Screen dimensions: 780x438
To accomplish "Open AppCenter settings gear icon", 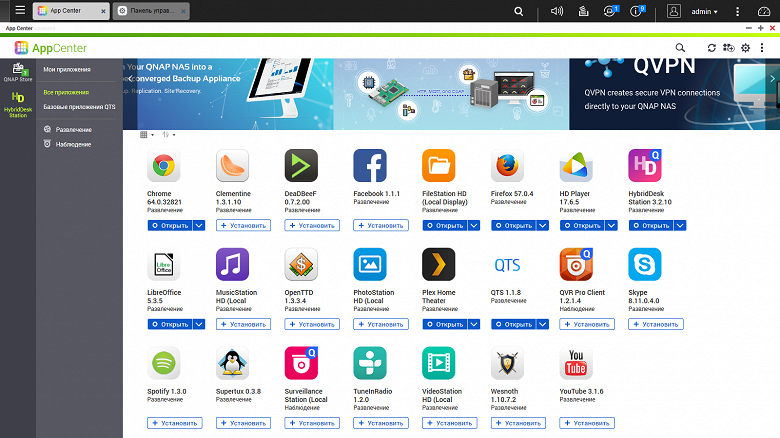I will (x=745, y=48).
